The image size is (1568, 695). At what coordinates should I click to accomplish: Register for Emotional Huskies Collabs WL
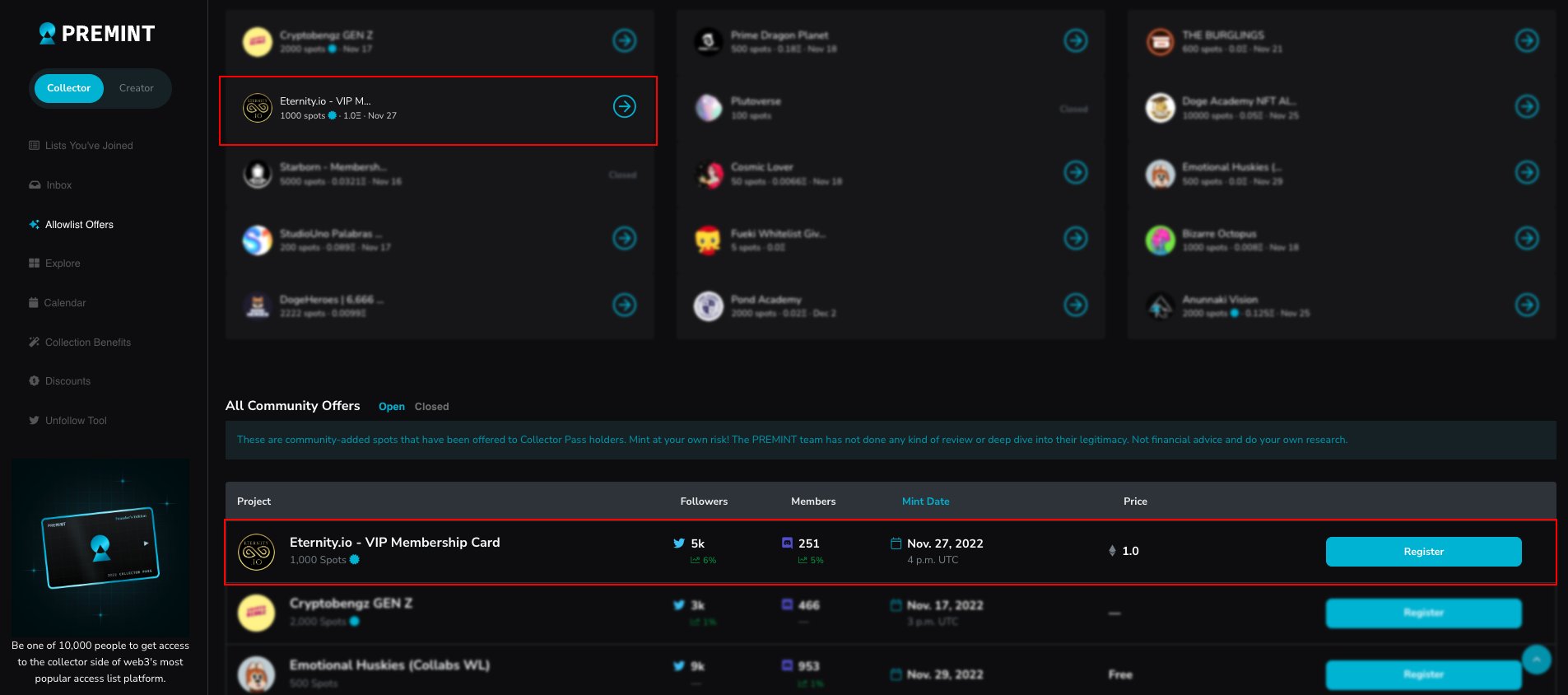[x=1423, y=674]
